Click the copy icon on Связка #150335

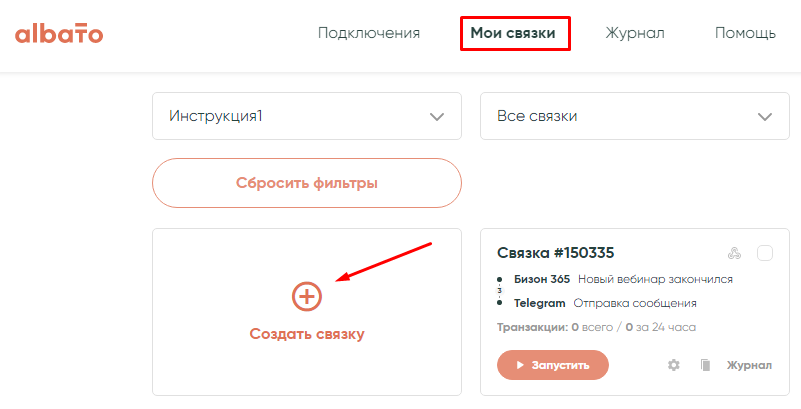705,366
